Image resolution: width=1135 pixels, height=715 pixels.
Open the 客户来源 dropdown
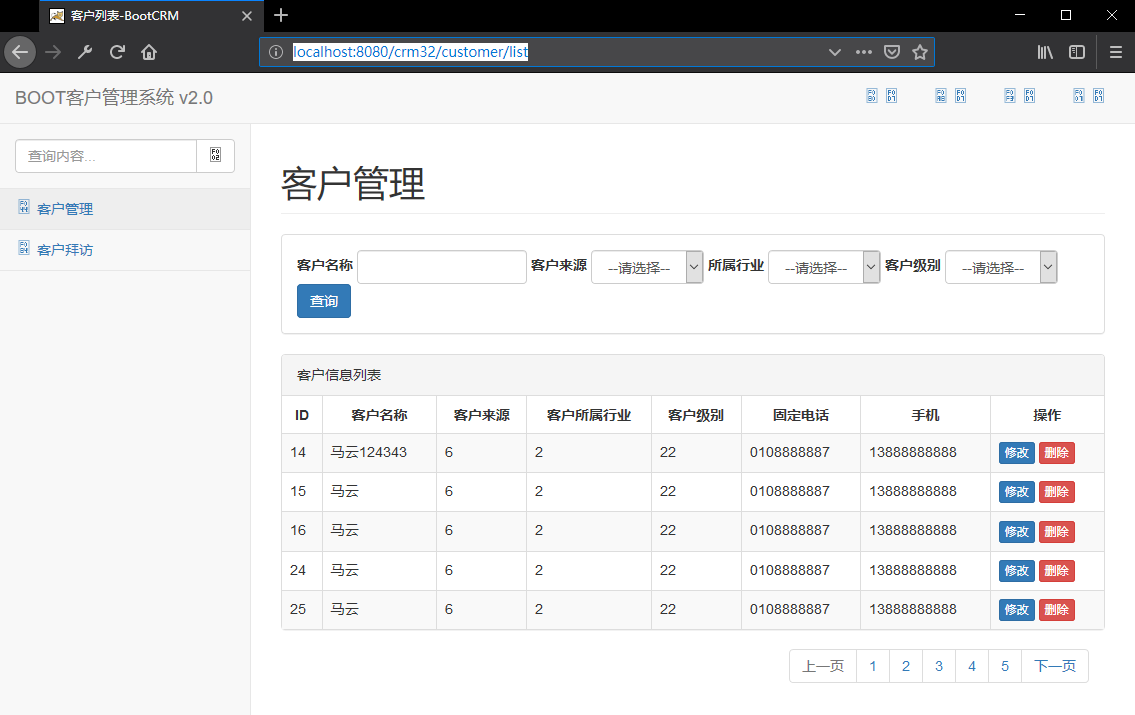pos(647,267)
